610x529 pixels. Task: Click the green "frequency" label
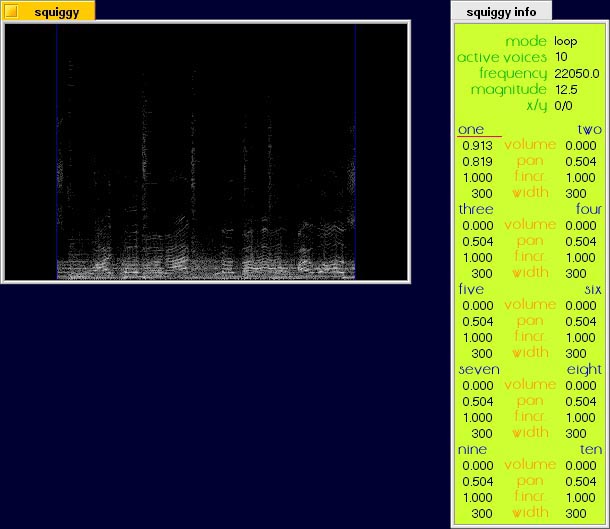pos(513,74)
